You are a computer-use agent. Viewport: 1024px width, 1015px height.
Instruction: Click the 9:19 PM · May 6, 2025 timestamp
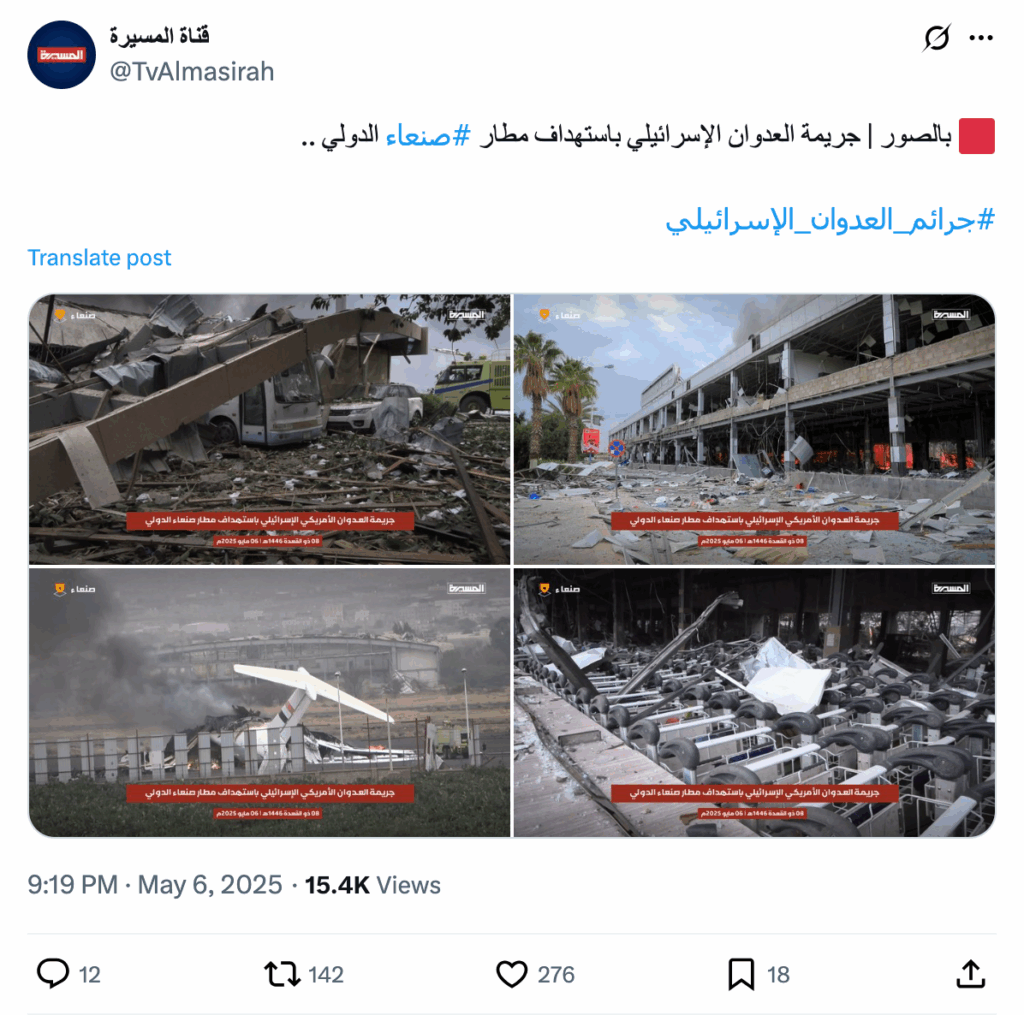[155, 884]
